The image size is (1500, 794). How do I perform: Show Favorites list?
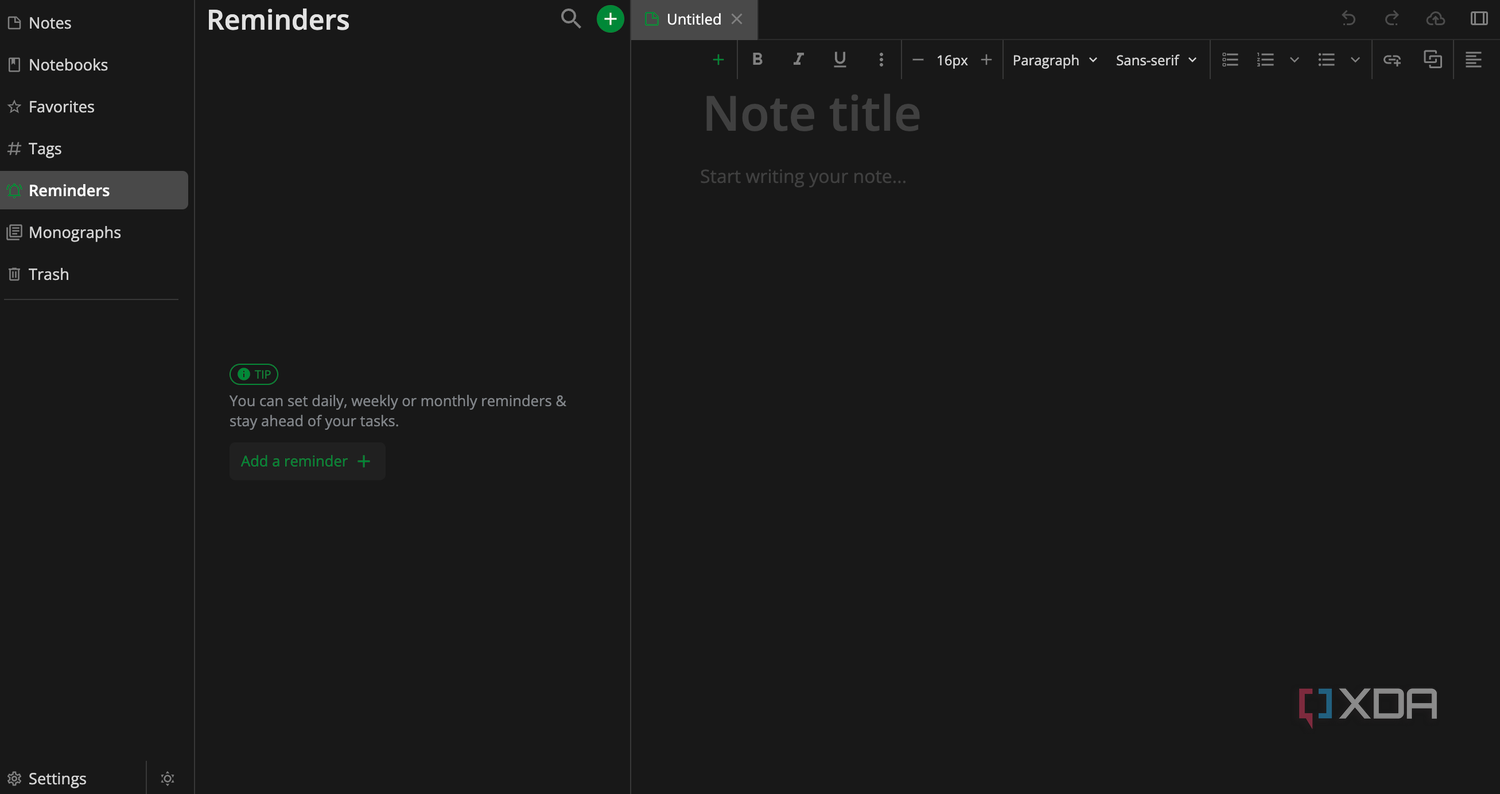click(x=94, y=107)
